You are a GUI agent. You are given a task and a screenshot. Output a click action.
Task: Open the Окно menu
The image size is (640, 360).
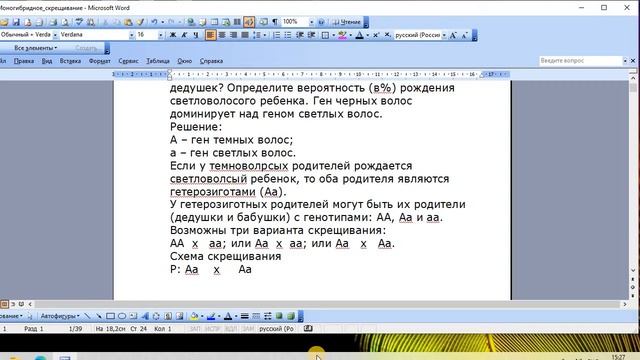click(x=184, y=61)
